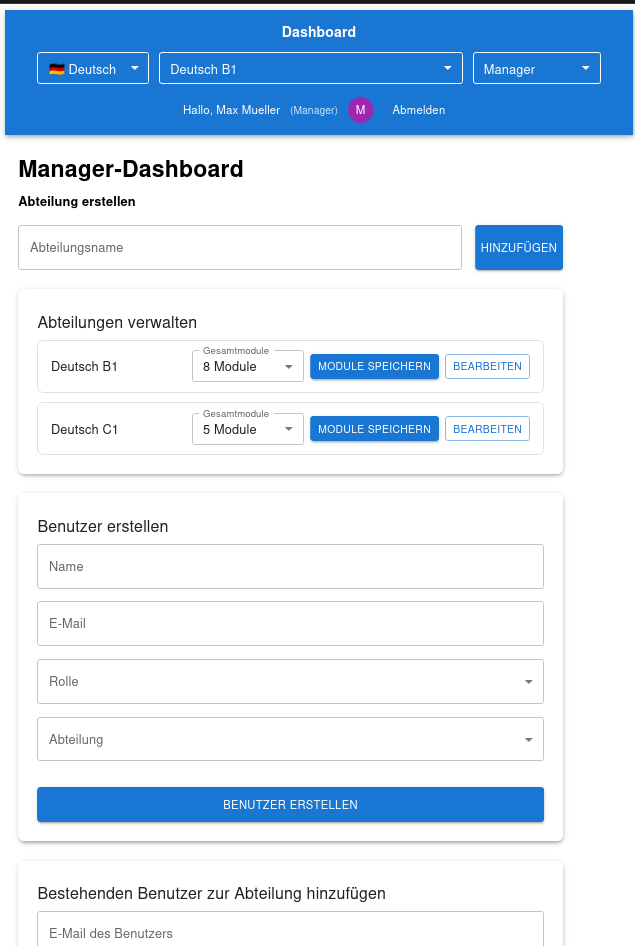Click the E-Mail des Benutzers field

coord(290,932)
